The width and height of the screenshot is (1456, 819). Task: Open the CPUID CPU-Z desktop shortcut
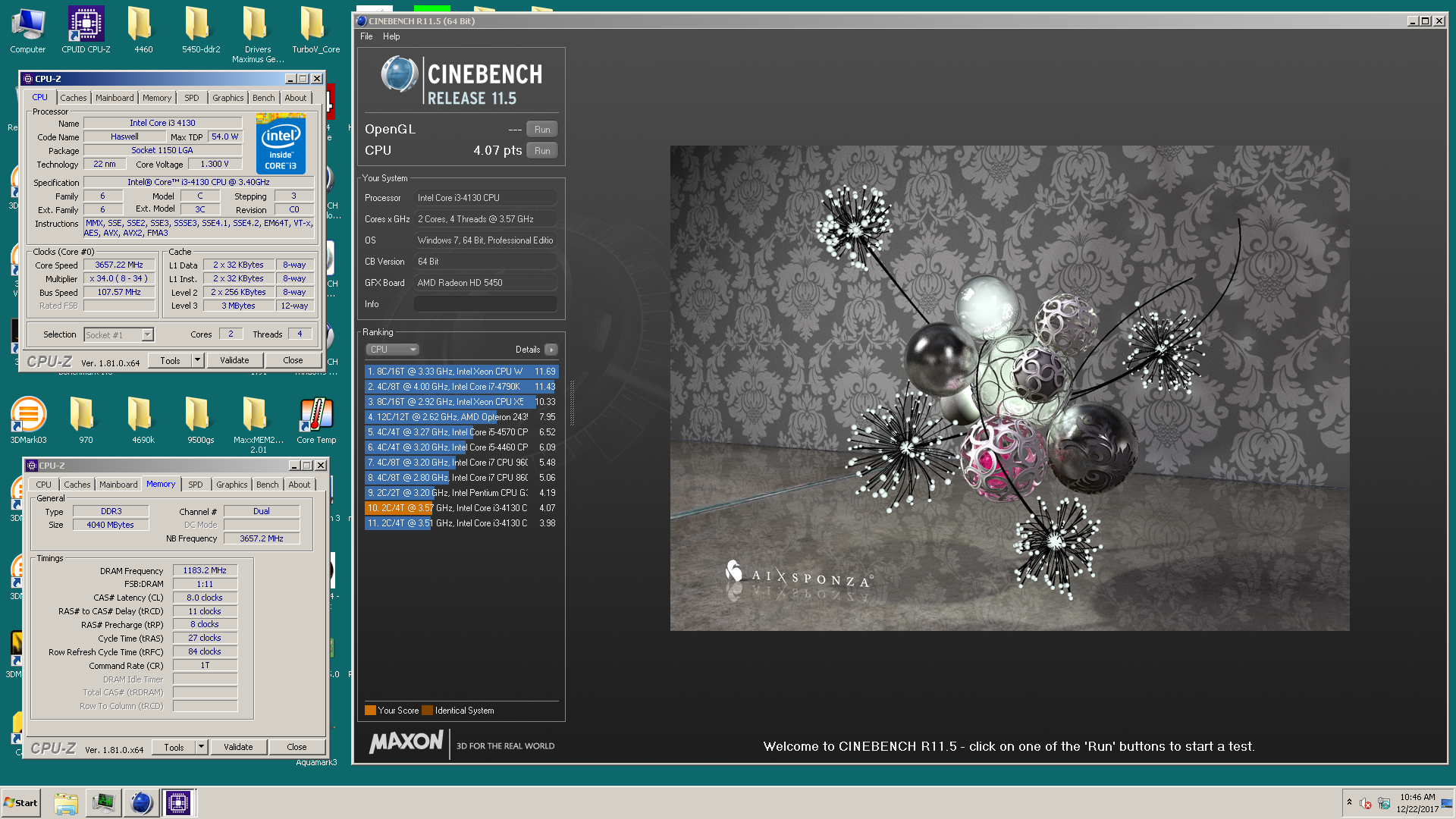point(86,30)
